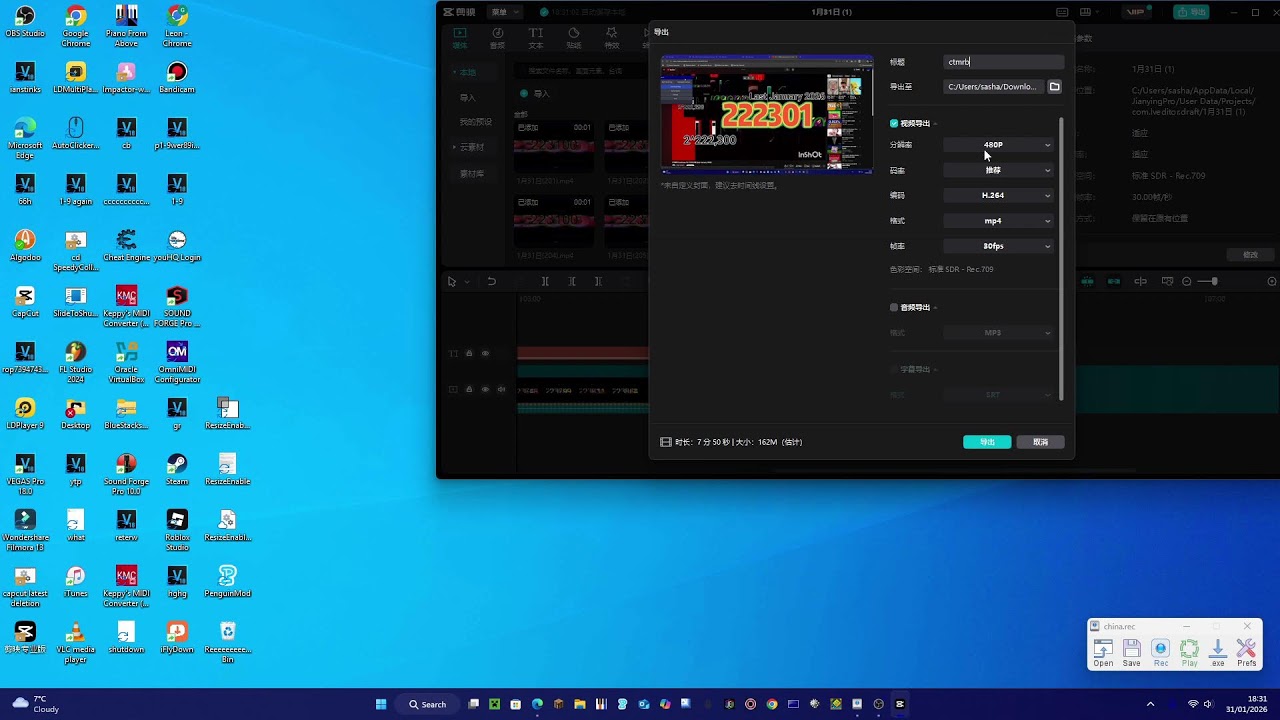Click the Windows Start button
1280x720 pixels.
click(x=381, y=704)
